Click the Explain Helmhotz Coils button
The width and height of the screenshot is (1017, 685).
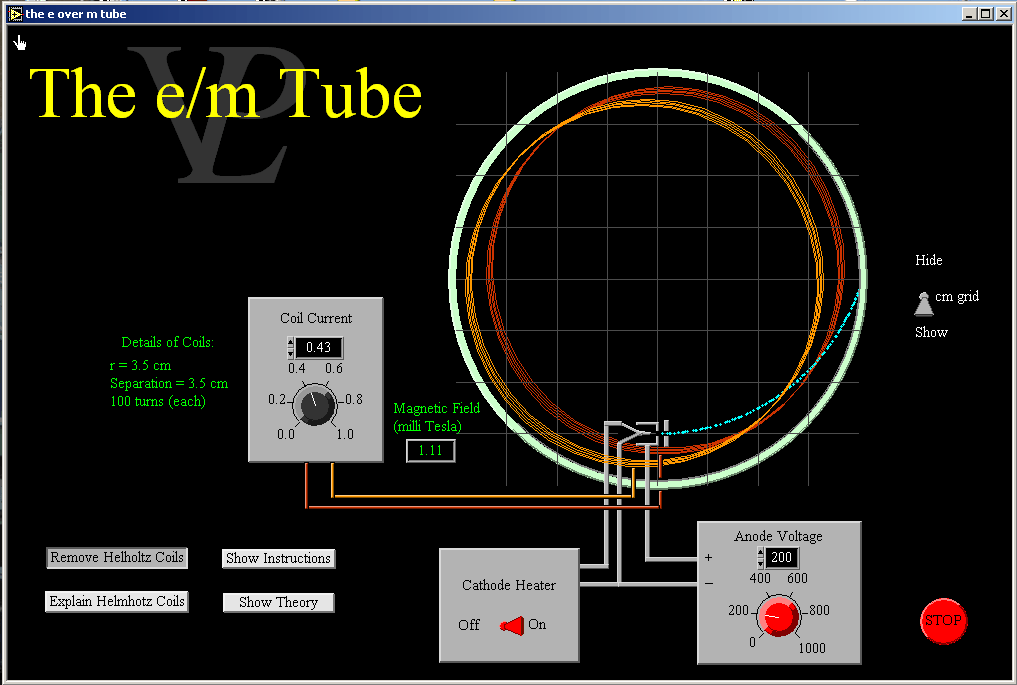click(117, 602)
